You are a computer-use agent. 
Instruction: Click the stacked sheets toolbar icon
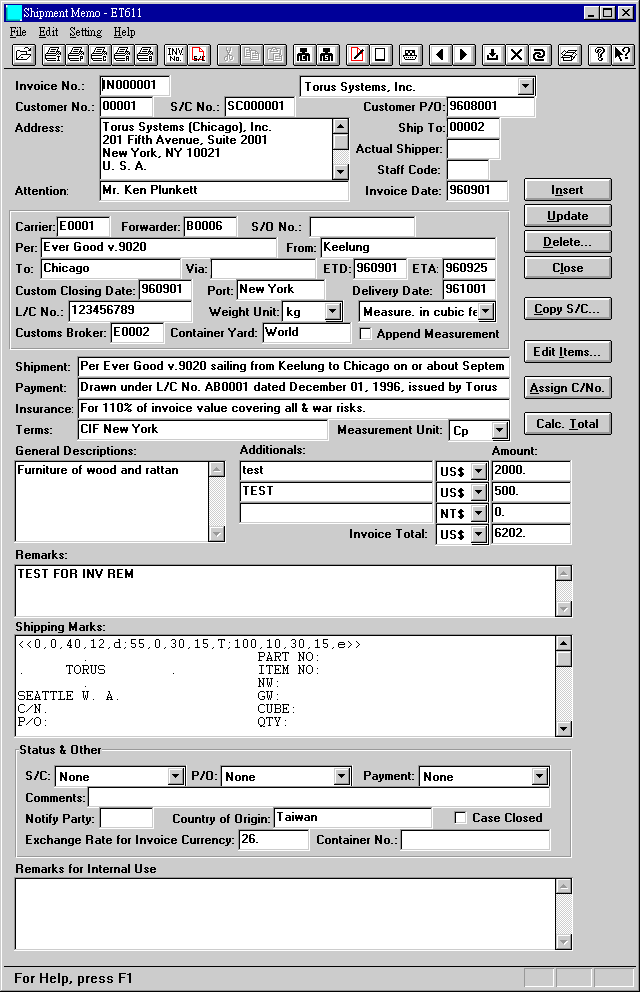click(569, 54)
